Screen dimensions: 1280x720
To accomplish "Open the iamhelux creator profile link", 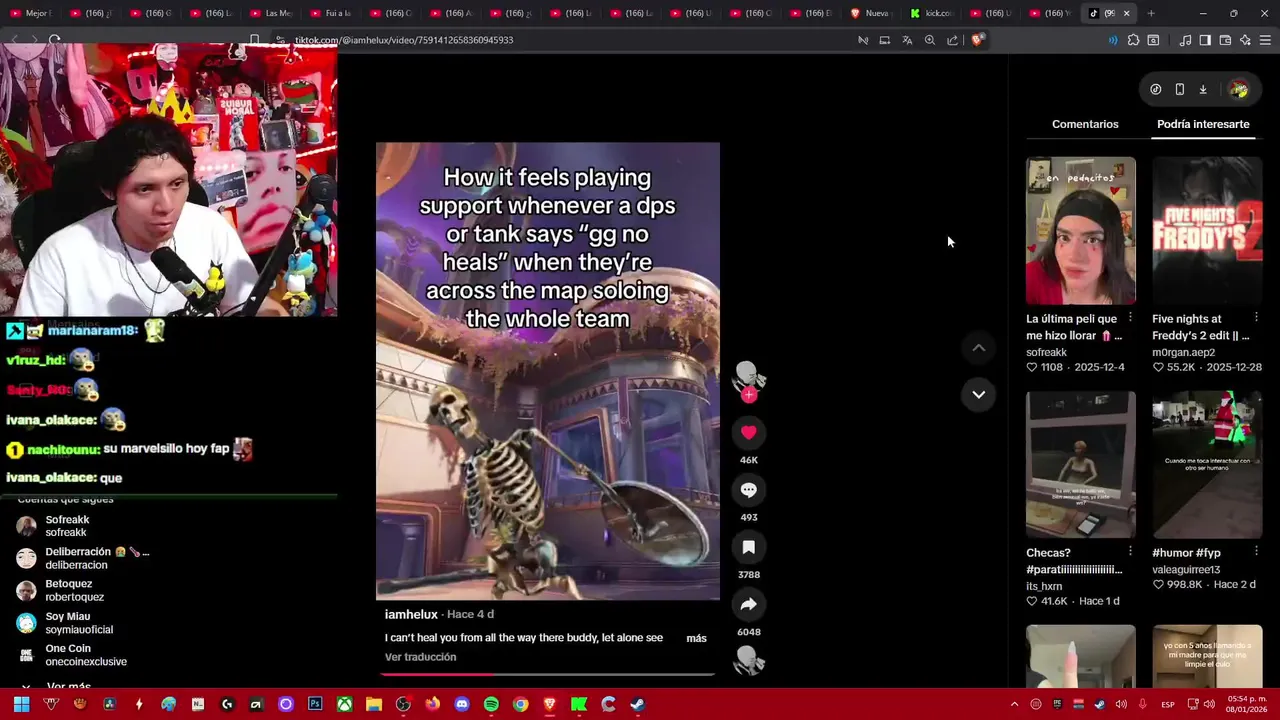I will coord(411,614).
